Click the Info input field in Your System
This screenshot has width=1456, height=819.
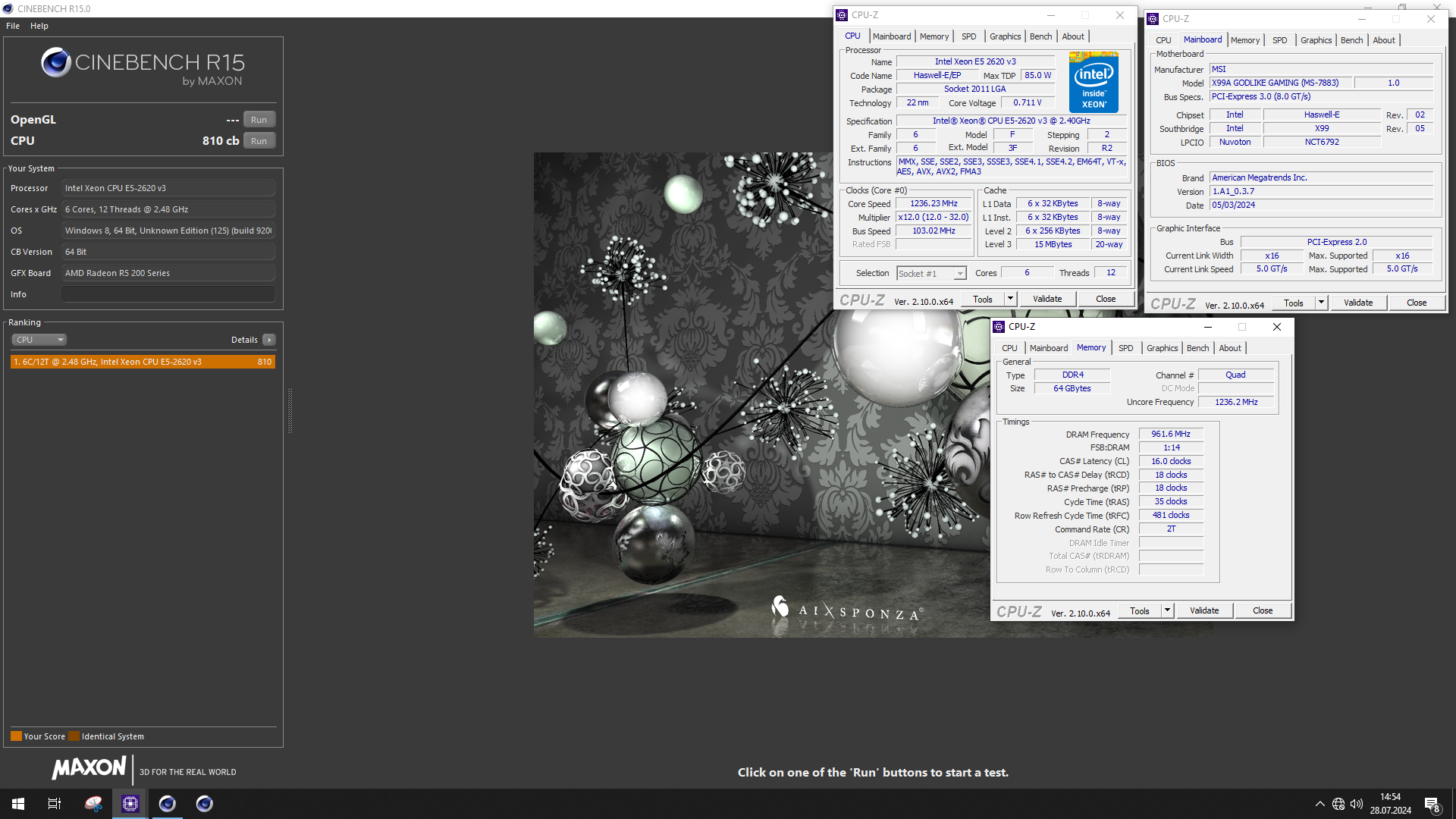[x=168, y=294]
